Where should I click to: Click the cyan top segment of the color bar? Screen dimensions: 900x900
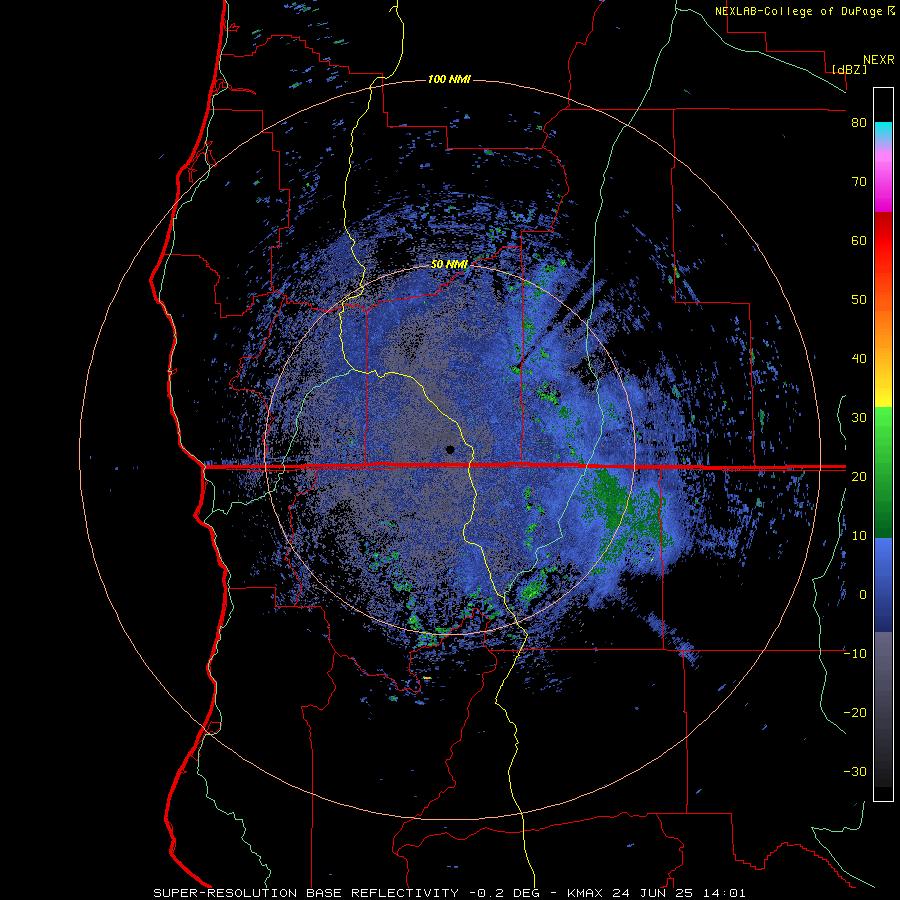click(x=883, y=130)
